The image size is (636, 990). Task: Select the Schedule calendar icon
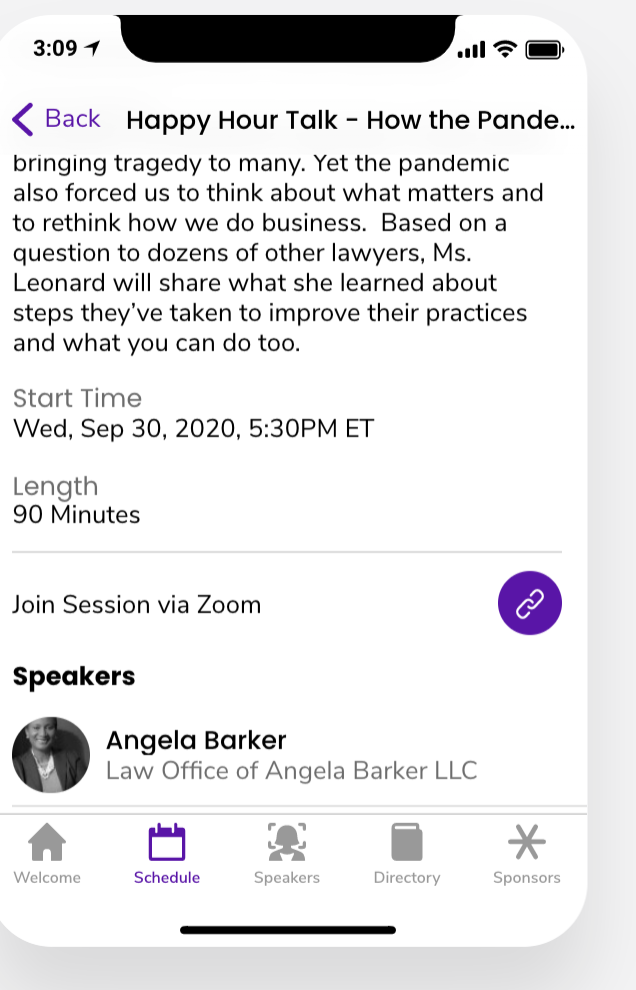point(167,842)
